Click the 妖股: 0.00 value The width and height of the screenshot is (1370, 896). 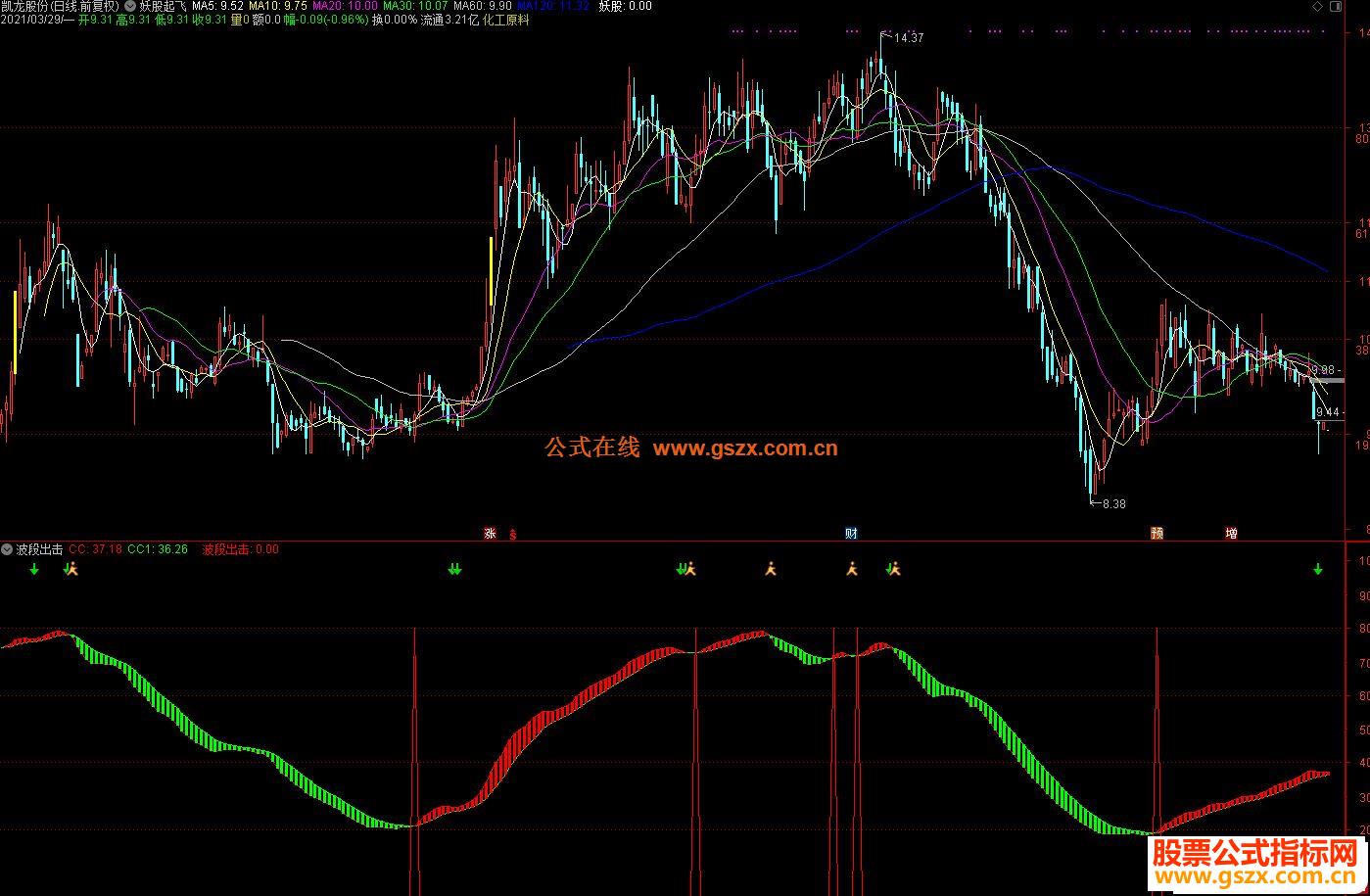click(x=625, y=6)
